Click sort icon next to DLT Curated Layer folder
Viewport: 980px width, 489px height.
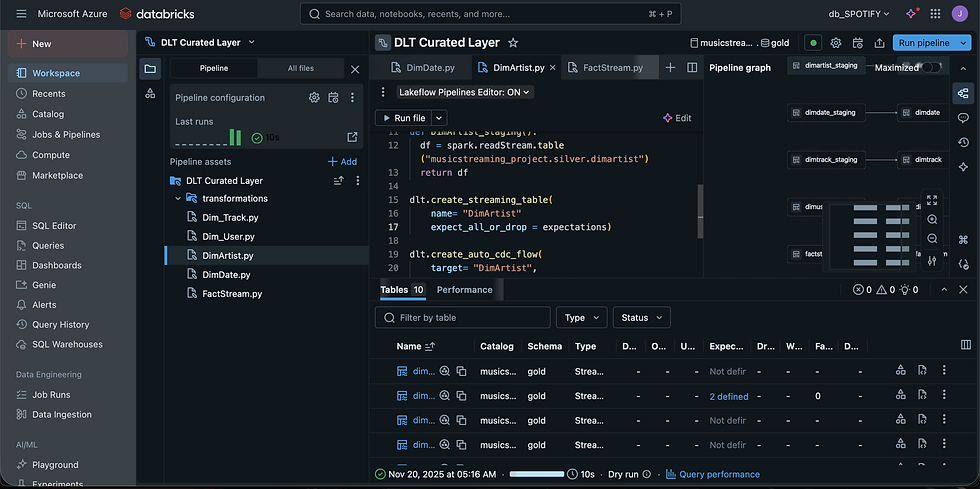click(338, 181)
